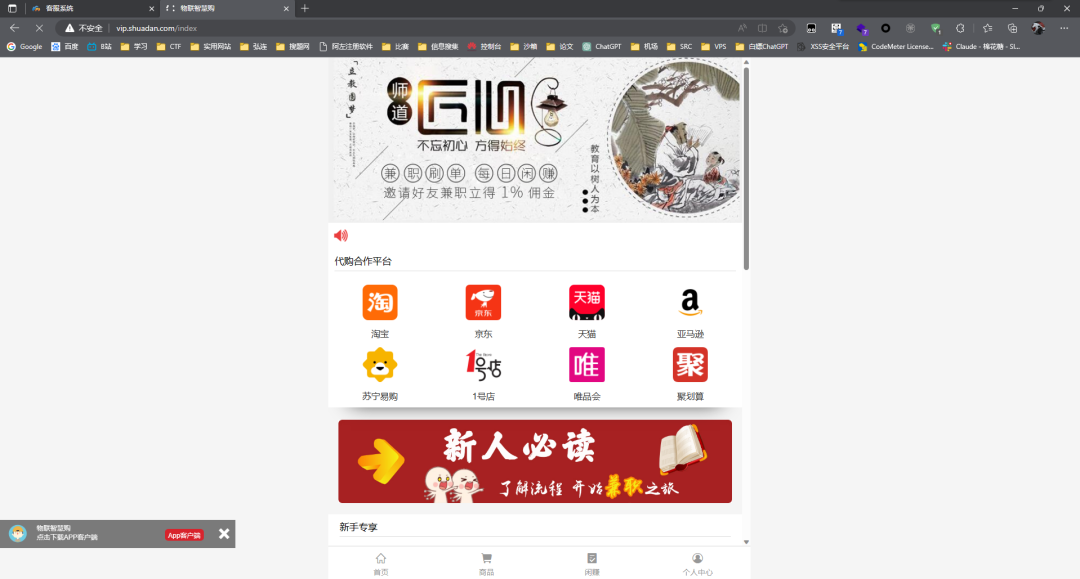1080x579 pixels.
Task: Open the 淘宝 Taobao platform icon
Action: (x=380, y=303)
